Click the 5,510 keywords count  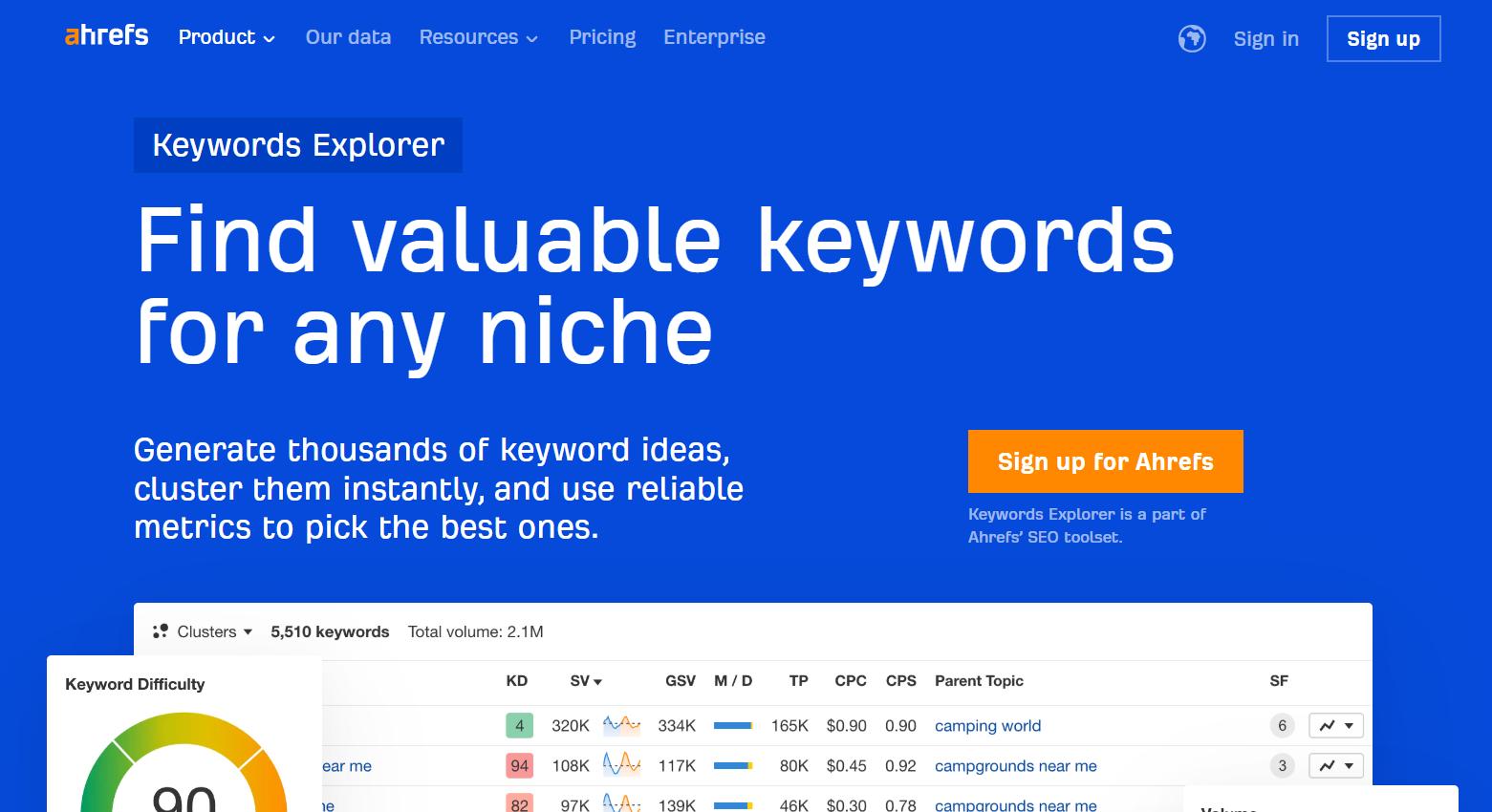330,631
